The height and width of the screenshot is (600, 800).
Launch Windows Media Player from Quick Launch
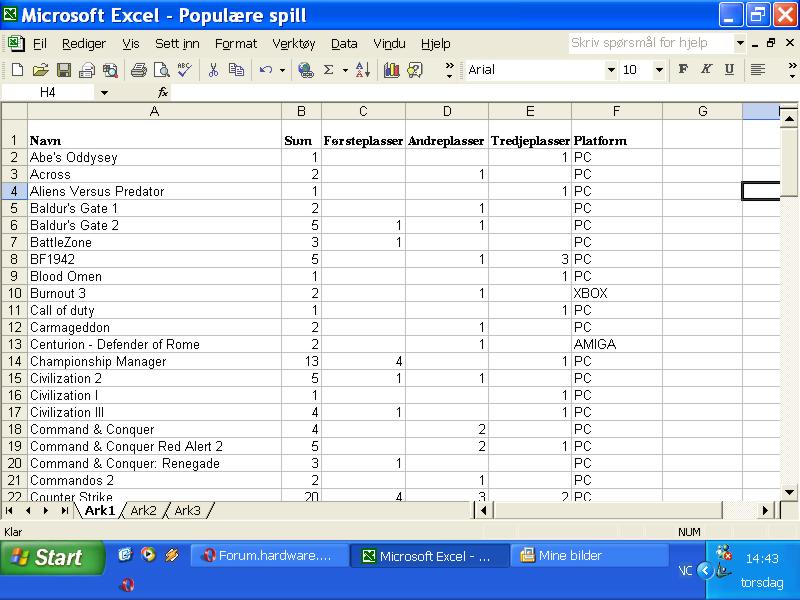(x=148, y=554)
